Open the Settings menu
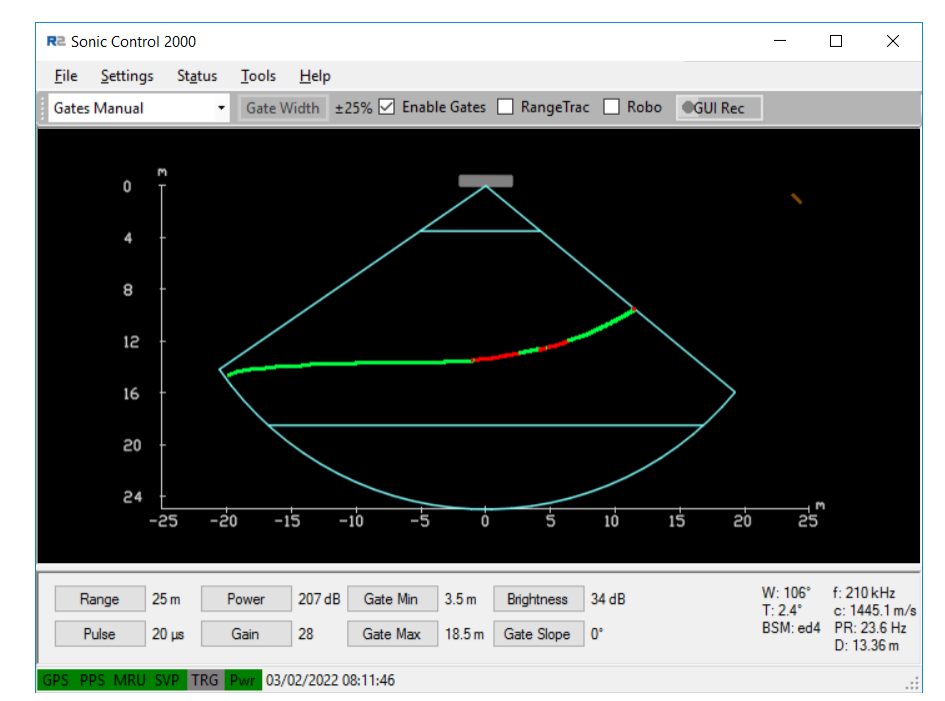The image size is (945, 701). click(x=127, y=76)
